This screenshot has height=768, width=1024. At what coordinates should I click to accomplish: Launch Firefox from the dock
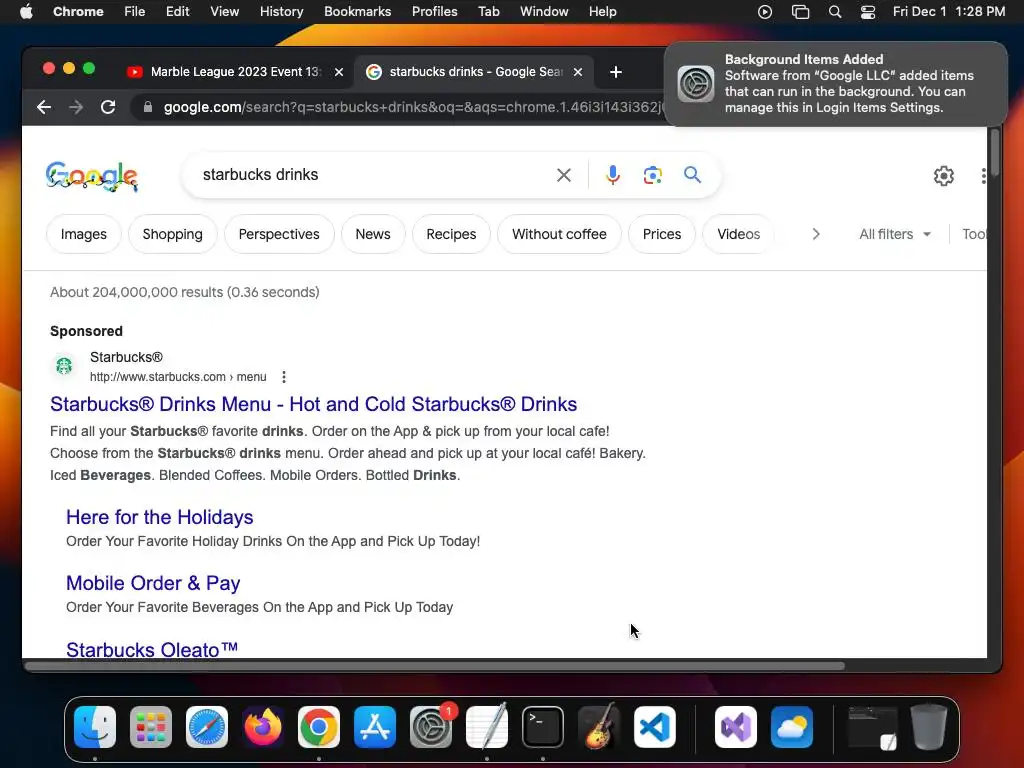click(263, 727)
